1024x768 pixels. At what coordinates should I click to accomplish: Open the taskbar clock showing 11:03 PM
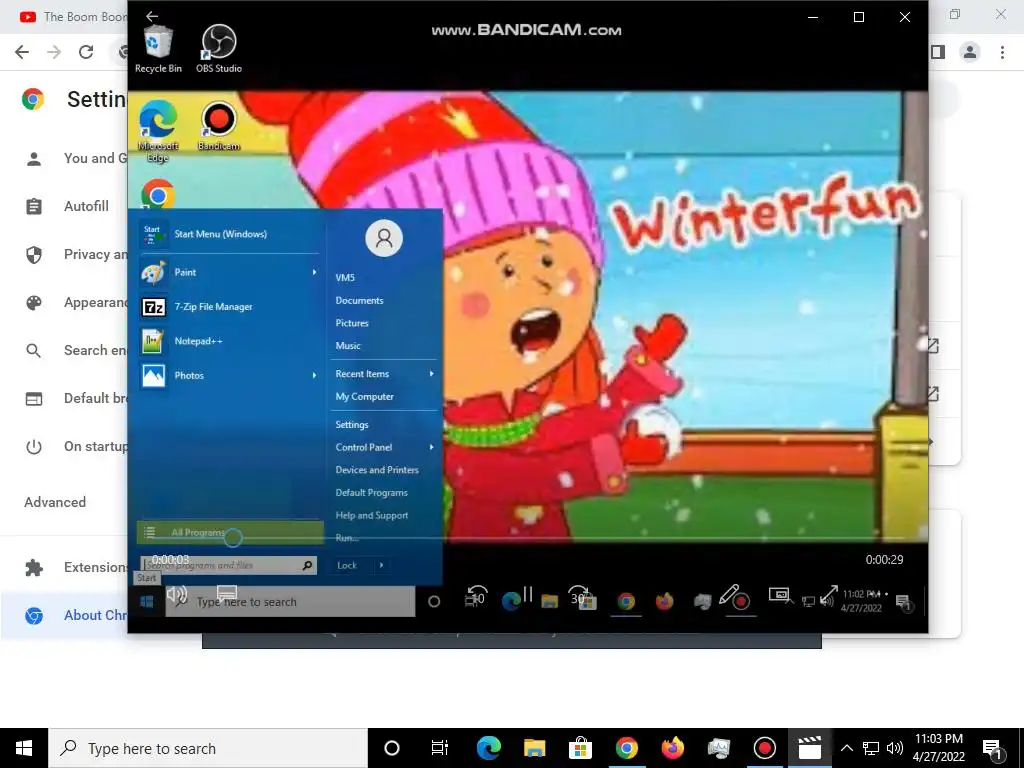pyautogui.click(x=939, y=748)
